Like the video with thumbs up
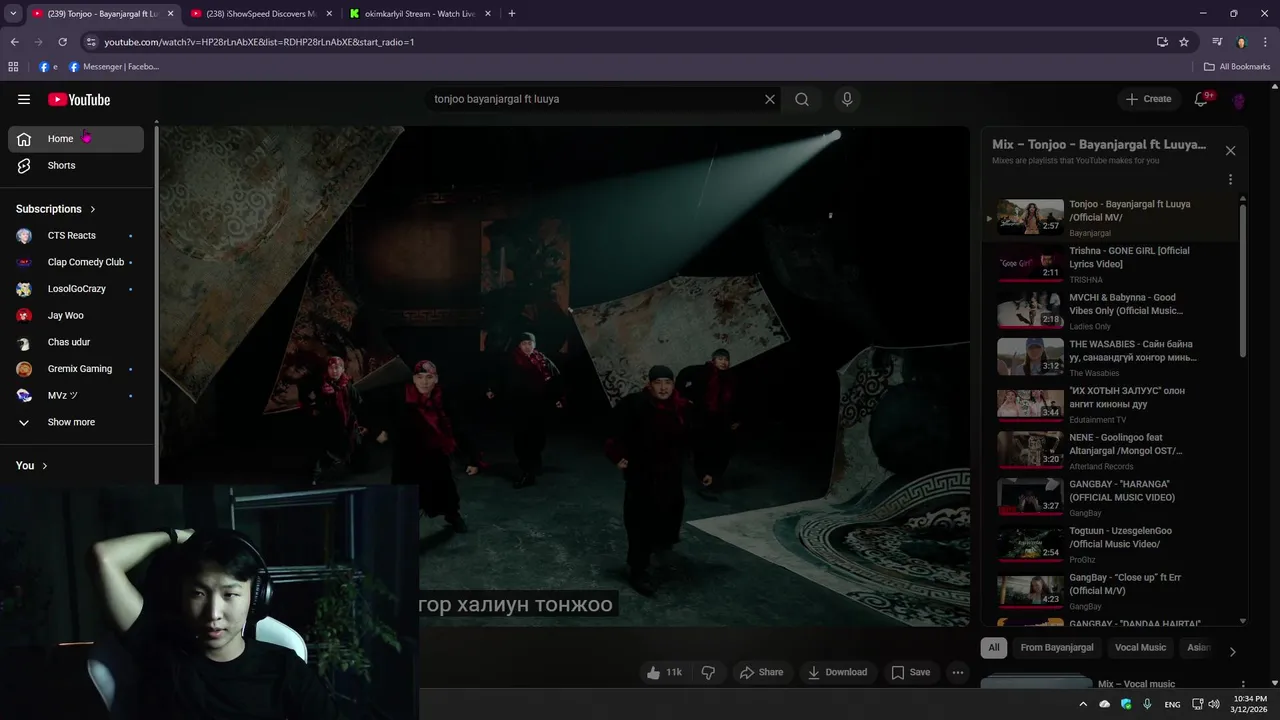This screenshot has width=1280, height=720. click(x=665, y=672)
